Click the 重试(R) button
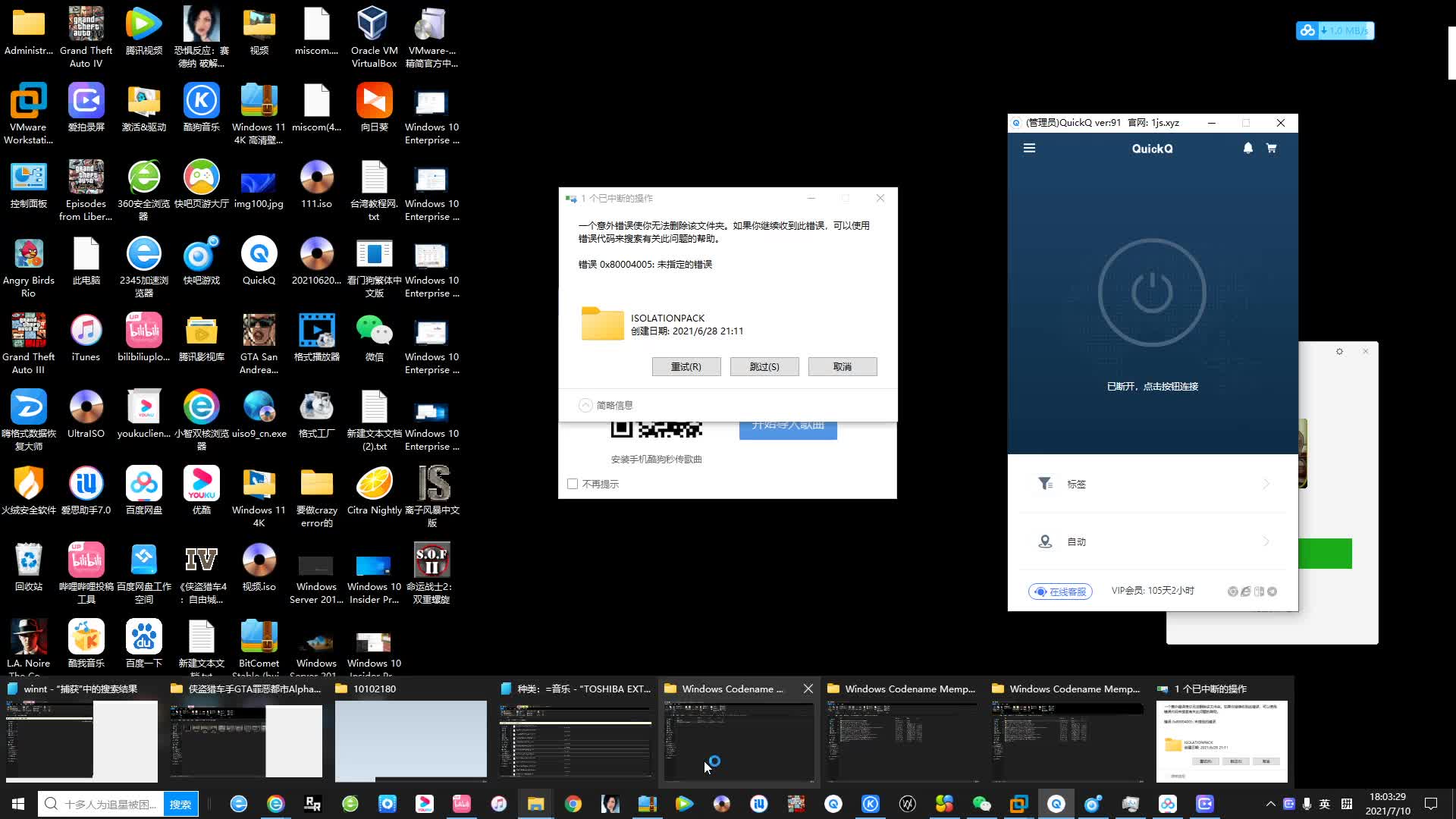The width and height of the screenshot is (1456, 819). click(x=686, y=366)
